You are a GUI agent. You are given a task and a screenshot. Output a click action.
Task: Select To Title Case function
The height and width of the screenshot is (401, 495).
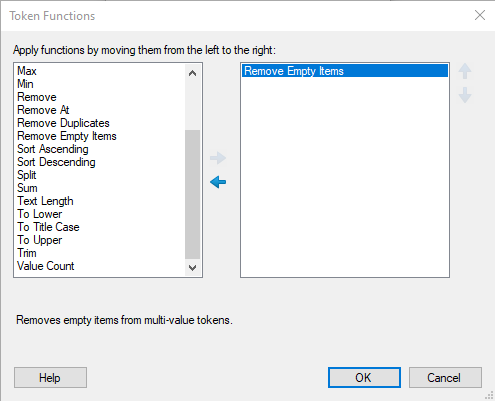point(48,227)
